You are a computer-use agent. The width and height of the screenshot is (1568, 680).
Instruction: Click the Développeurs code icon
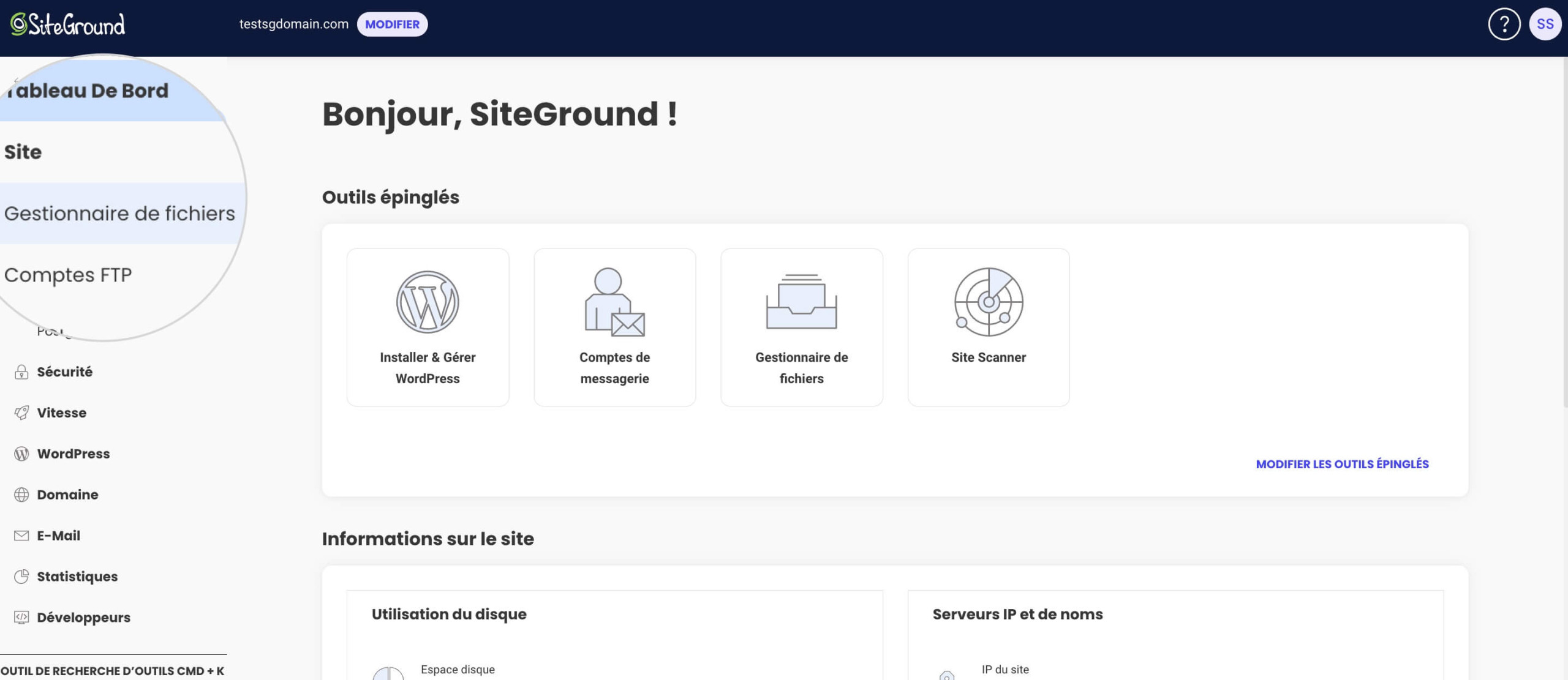pos(21,618)
